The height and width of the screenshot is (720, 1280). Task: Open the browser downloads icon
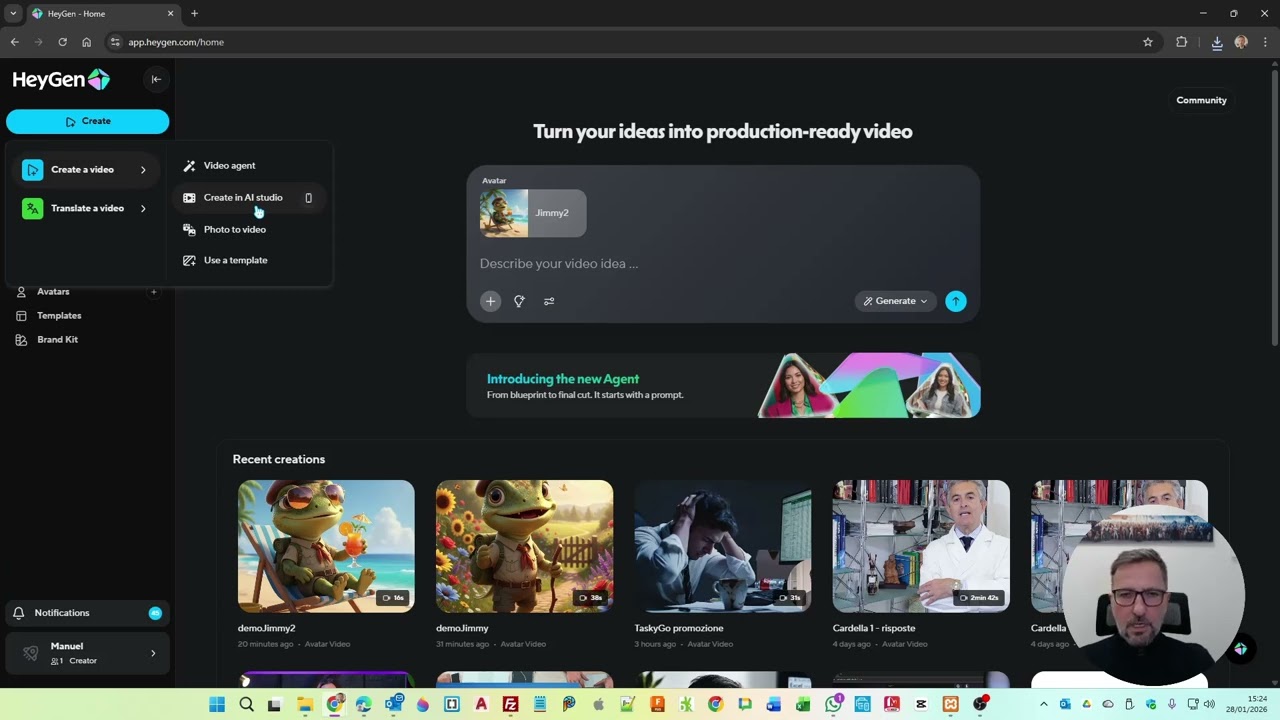[x=1217, y=42]
